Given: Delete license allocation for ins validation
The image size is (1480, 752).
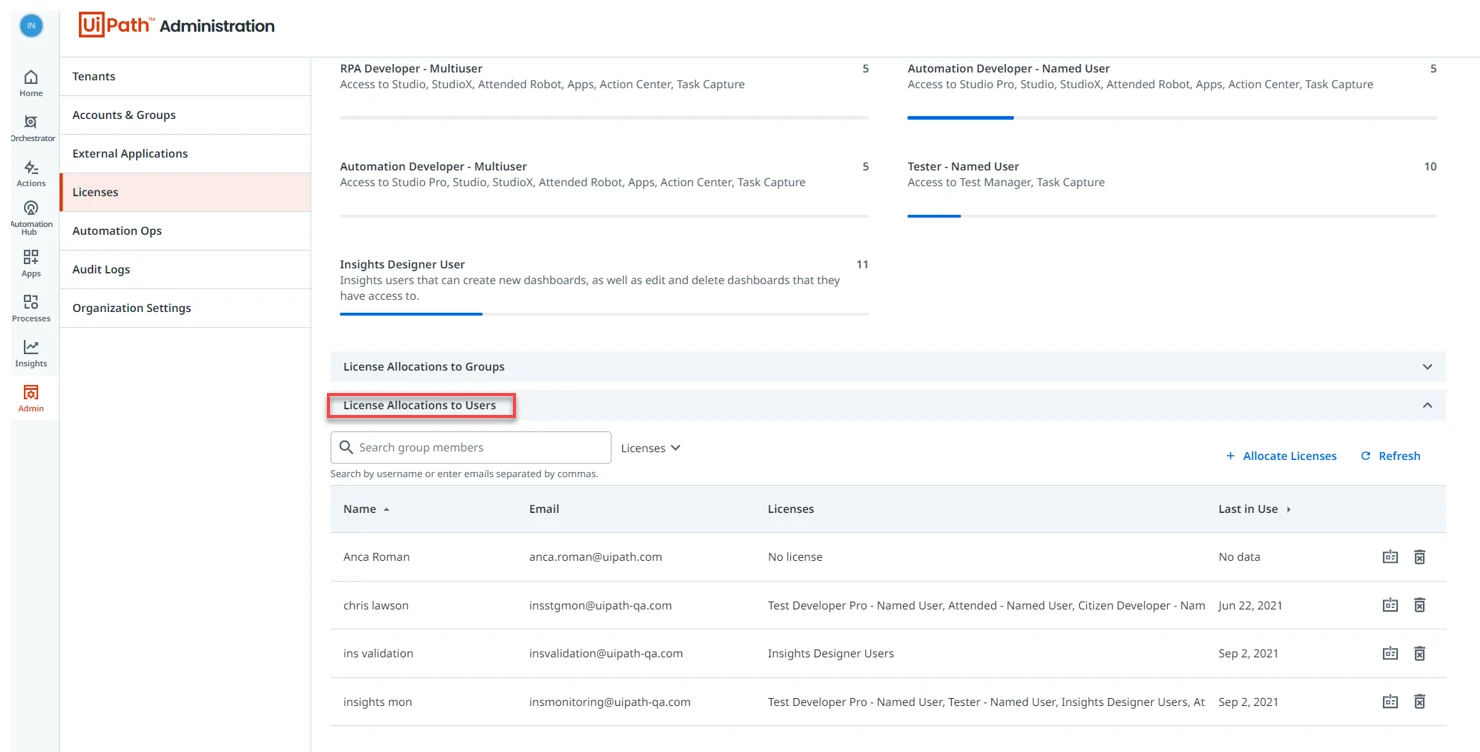Looking at the screenshot, I should (1419, 653).
